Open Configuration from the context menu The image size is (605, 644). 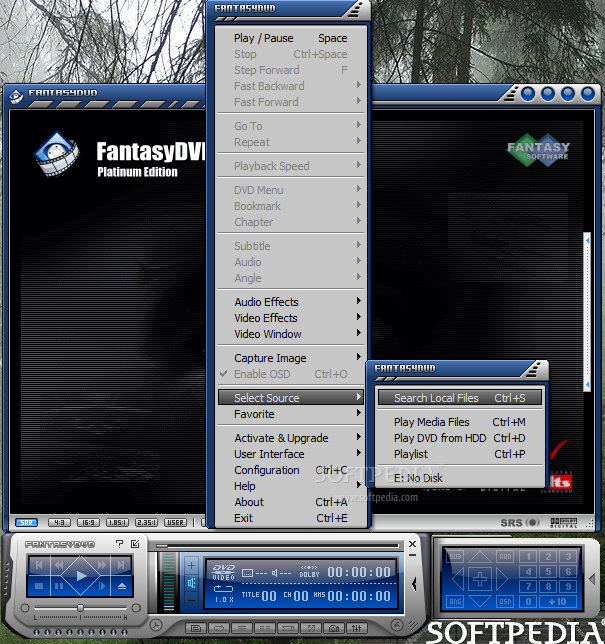tap(291, 470)
